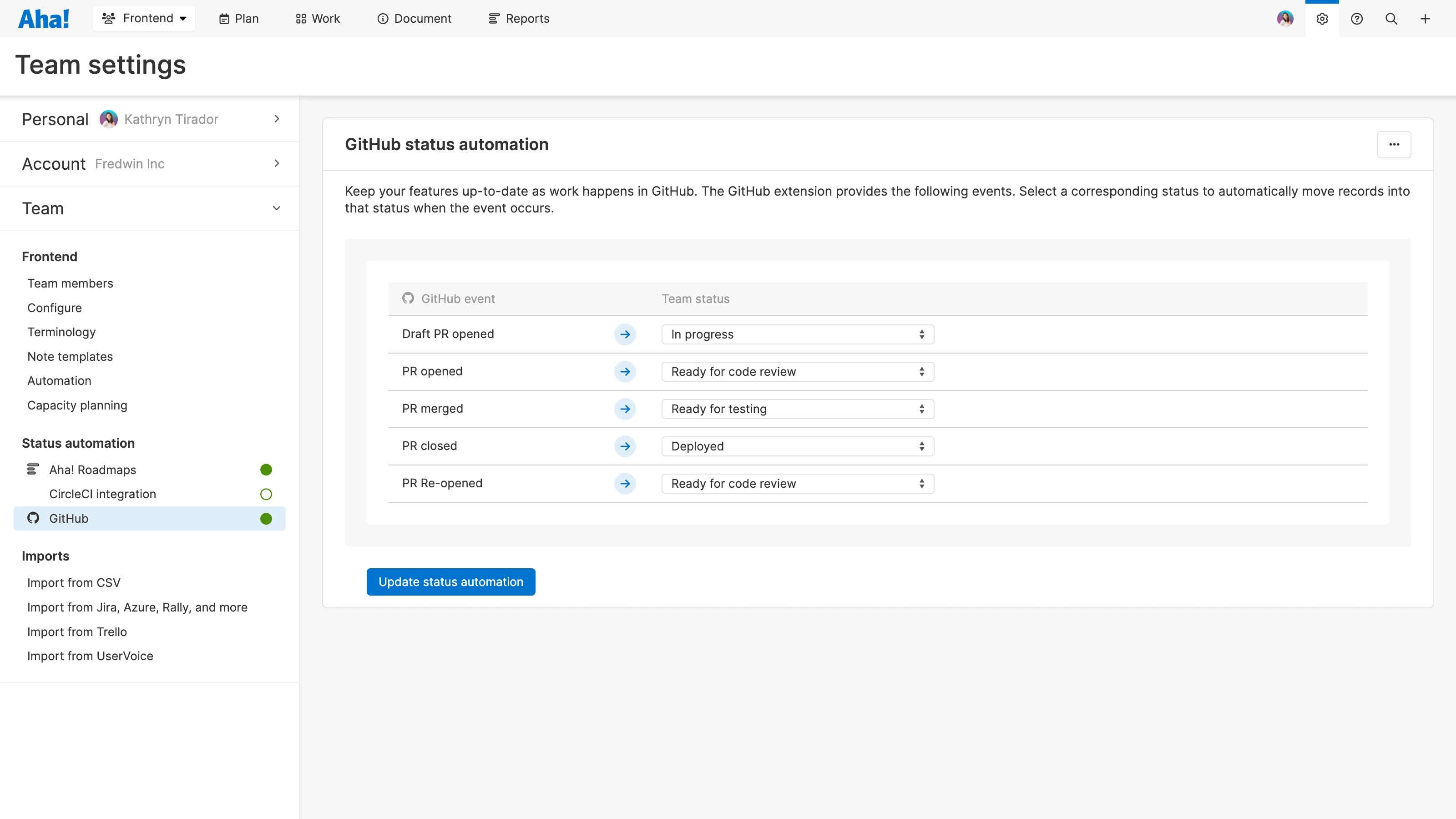Open Import from Trello link
Image resolution: width=1456 pixels, height=819 pixels.
click(77, 632)
